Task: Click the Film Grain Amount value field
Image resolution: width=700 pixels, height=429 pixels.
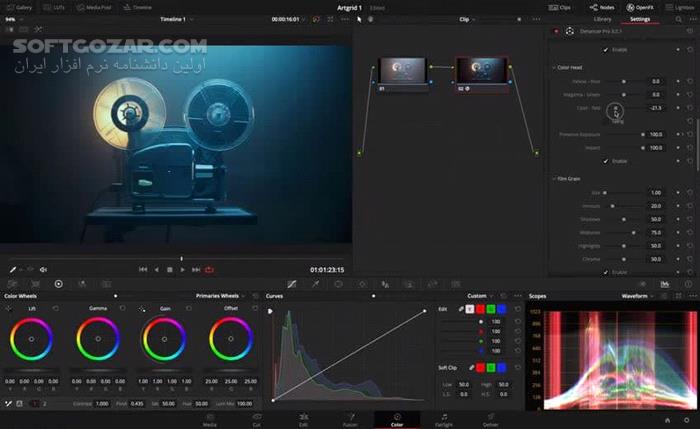Action: 655,206
